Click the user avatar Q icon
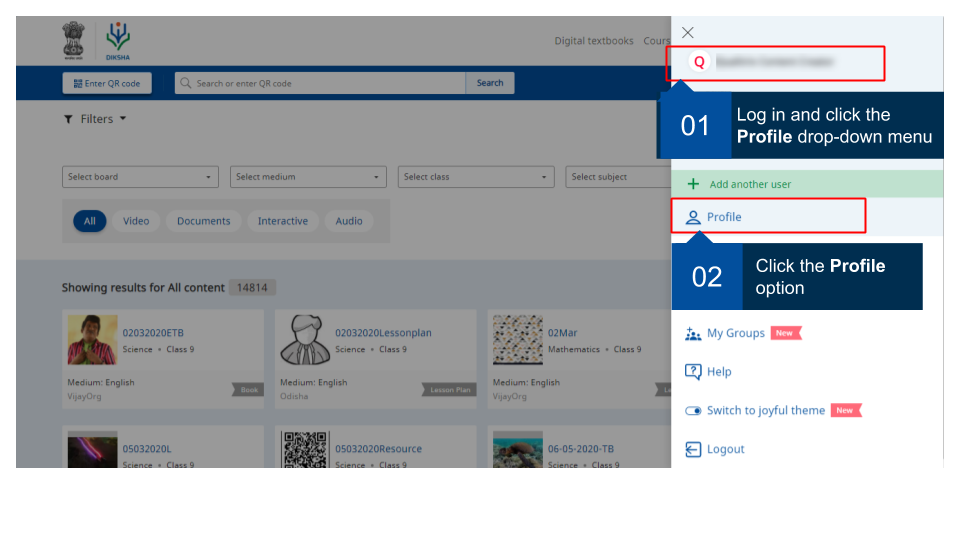Screen dimensions: 960x540 699,62
